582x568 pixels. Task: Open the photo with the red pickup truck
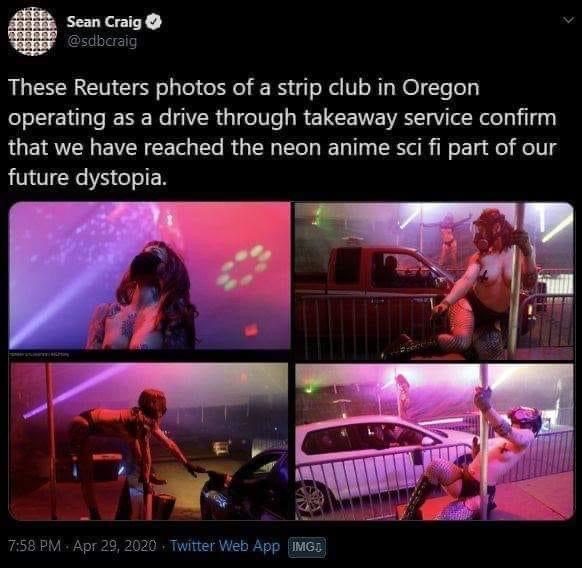tap(434, 281)
